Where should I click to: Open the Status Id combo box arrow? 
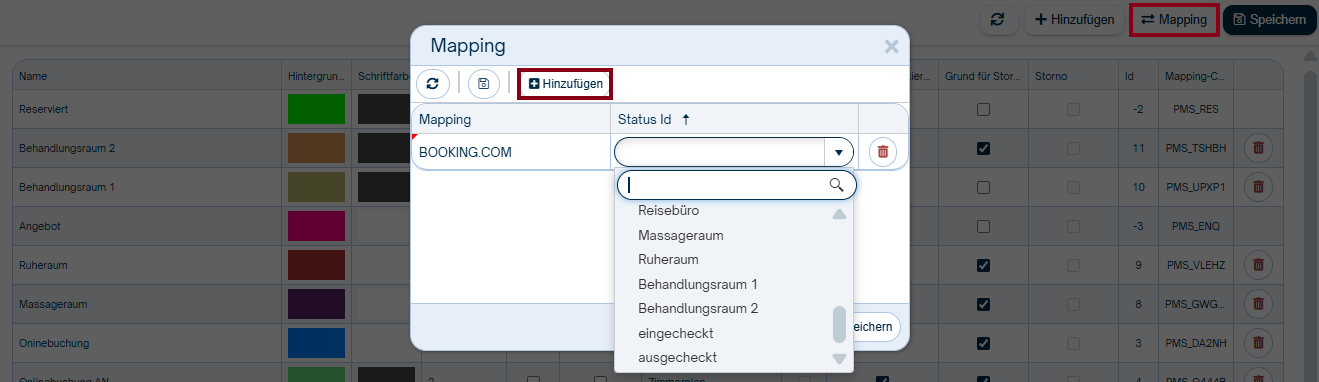coord(838,152)
